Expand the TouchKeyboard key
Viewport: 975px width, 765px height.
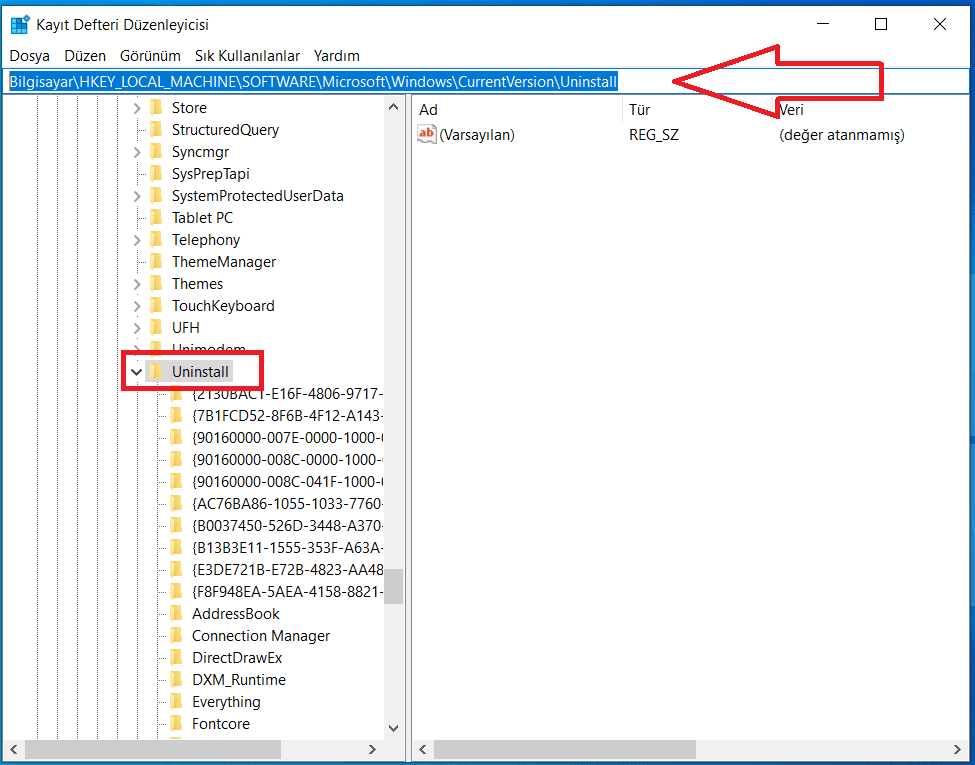[x=137, y=306]
